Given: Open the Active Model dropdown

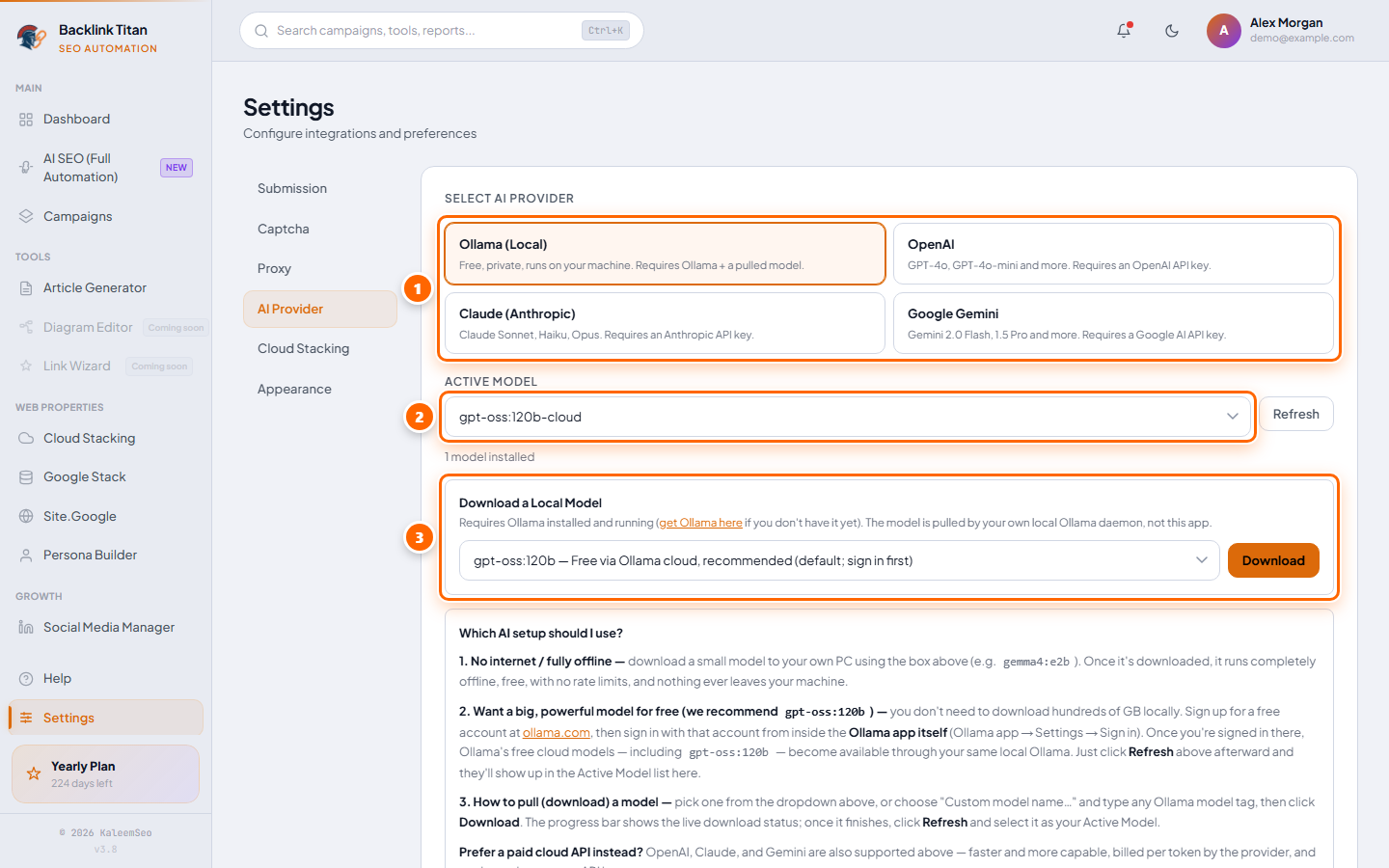Looking at the screenshot, I should coord(848,417).
